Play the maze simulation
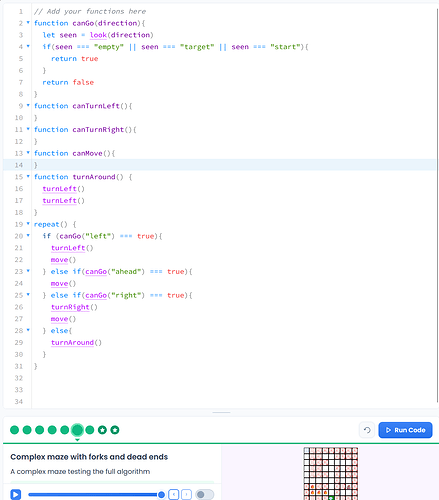Screen dimensions: 439x500 [x=15, y=494]
